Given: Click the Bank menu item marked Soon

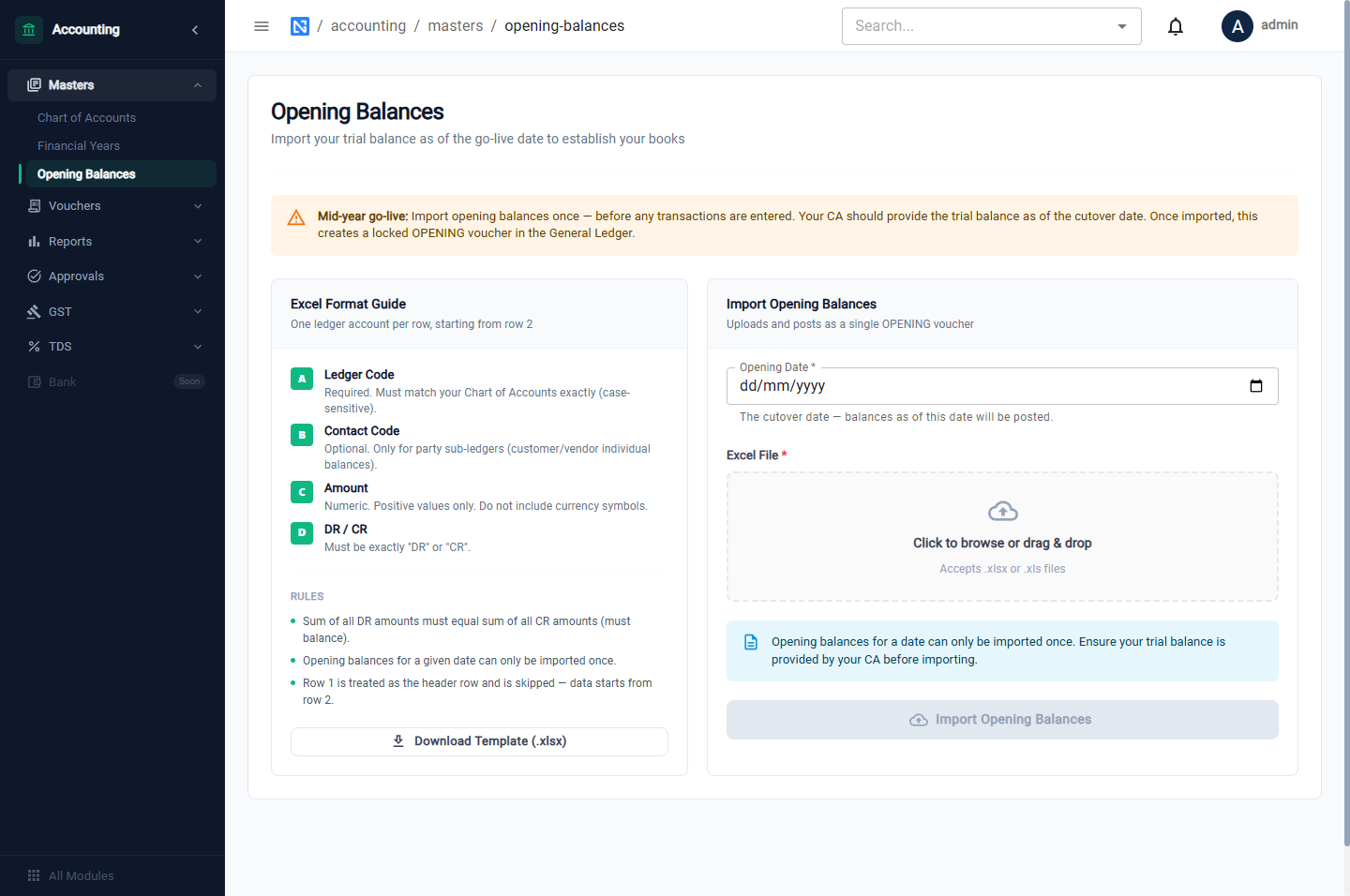Looking at the screenshot, I should point(112,382).
